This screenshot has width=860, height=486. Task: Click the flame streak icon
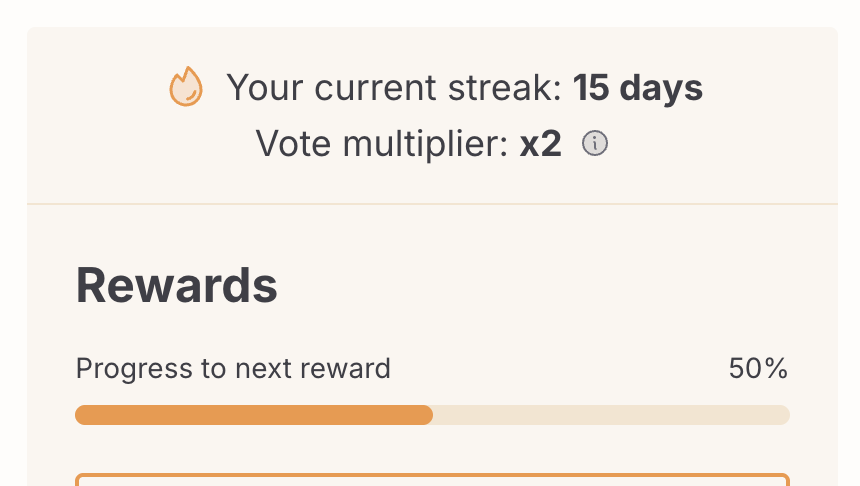(186, 88)
